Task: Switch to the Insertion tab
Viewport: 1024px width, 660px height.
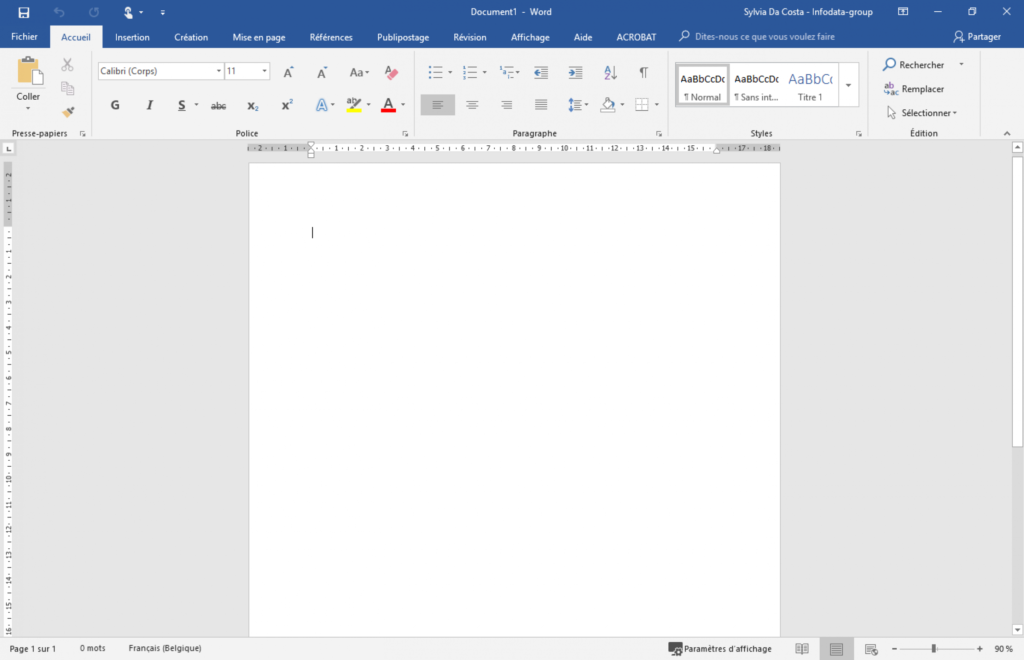Action: (x=132, y=37)
